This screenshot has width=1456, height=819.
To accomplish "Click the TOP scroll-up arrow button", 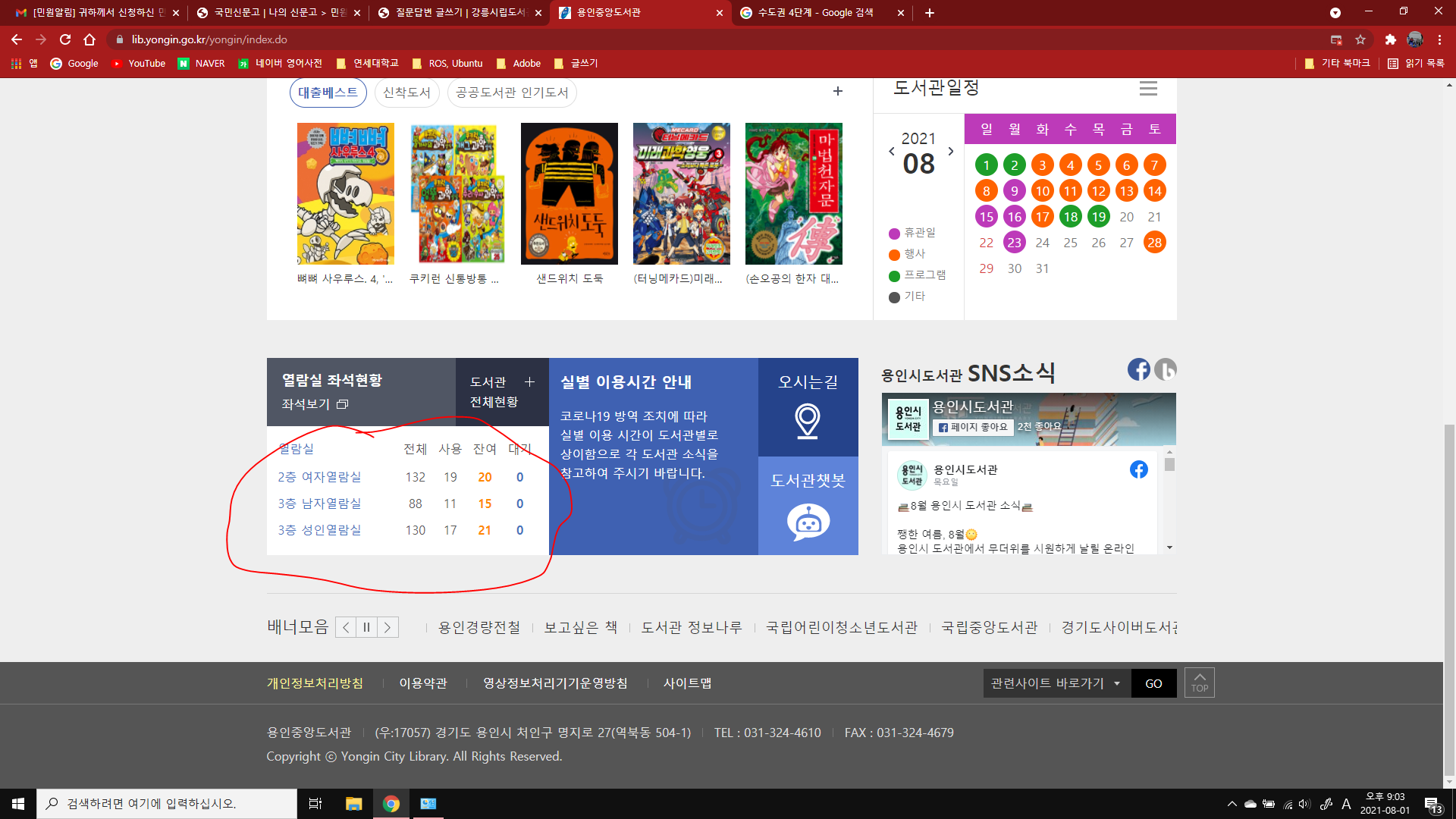I will click(x=1199, y=682).
